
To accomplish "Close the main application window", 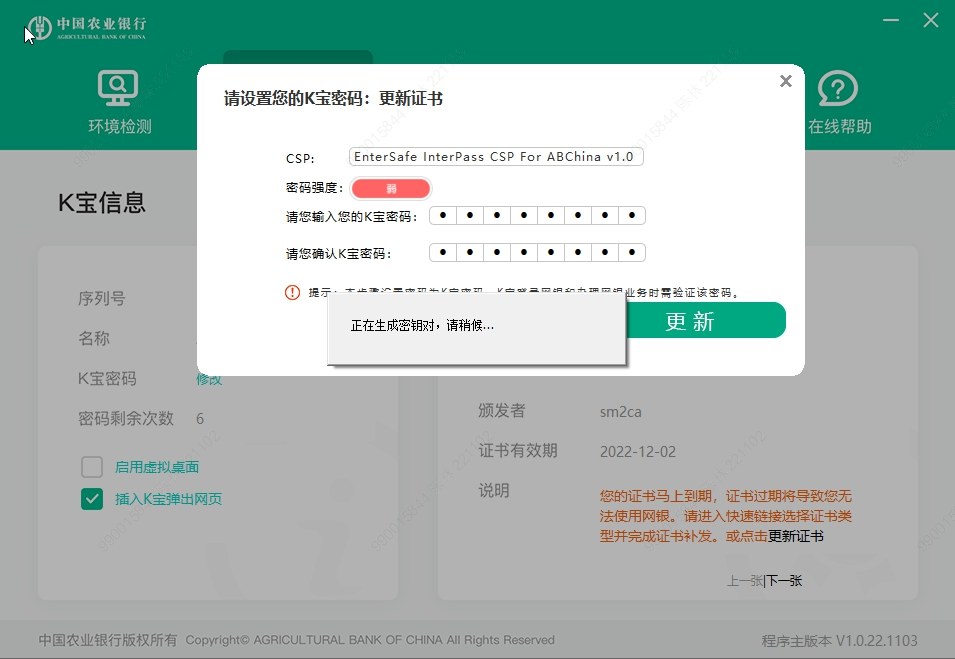I will pos(931,20).
